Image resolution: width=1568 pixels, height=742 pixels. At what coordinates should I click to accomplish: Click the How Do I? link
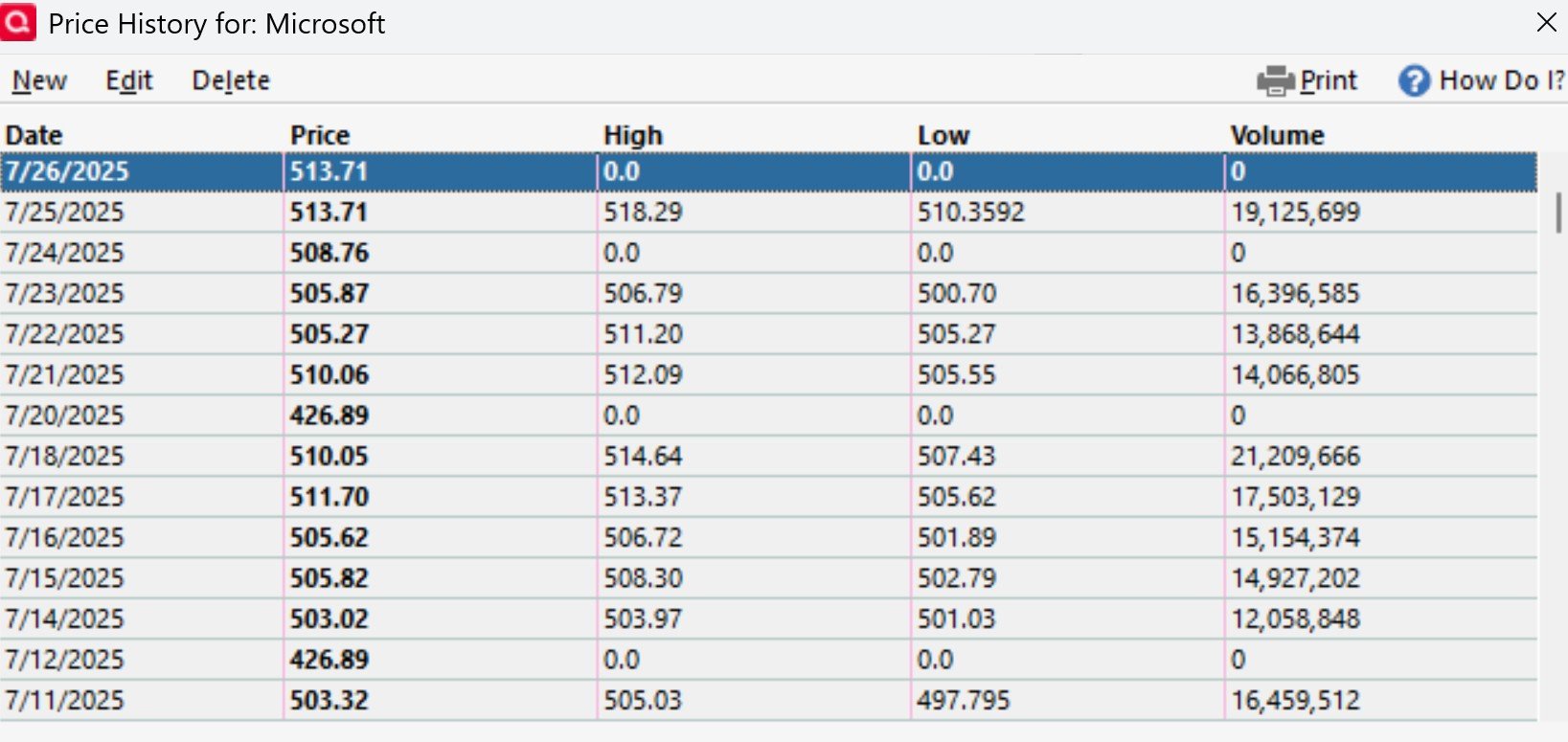click(1501, 80)
